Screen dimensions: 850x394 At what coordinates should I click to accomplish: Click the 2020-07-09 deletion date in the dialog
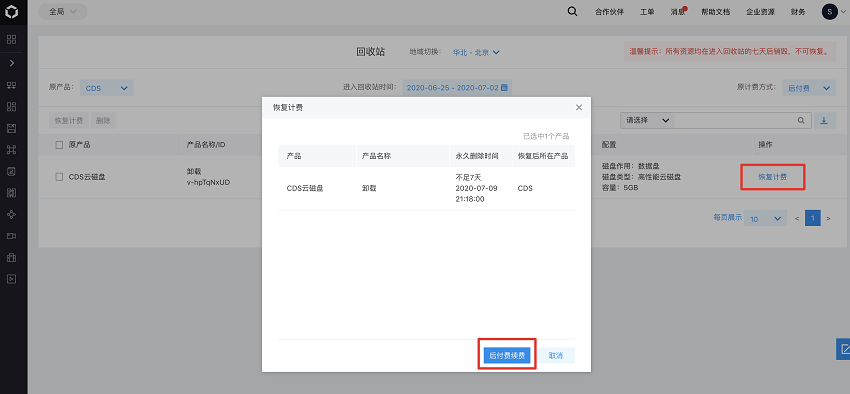(476, 188)
